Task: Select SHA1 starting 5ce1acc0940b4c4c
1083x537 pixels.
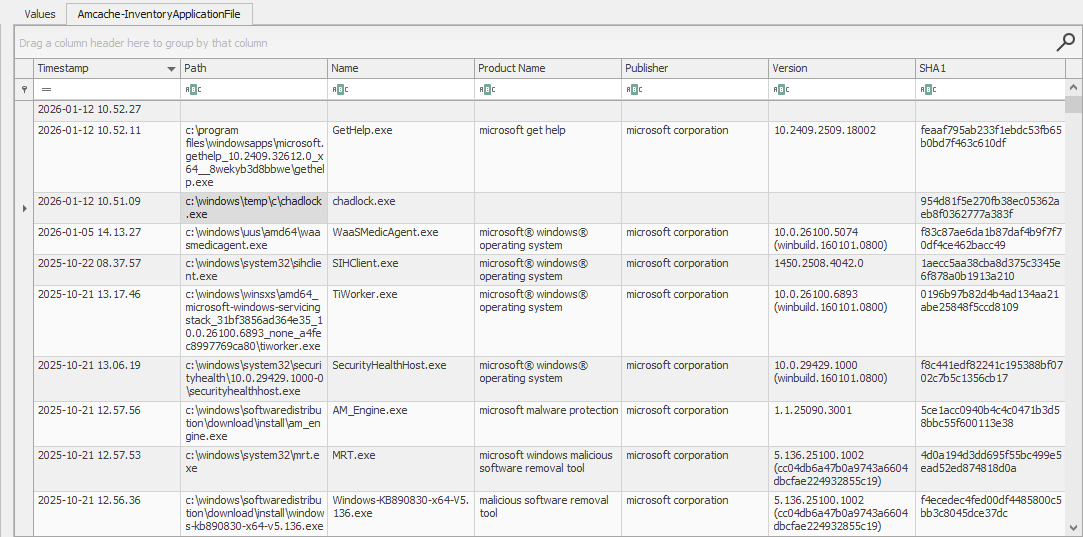Action: (x=990, y=424)
